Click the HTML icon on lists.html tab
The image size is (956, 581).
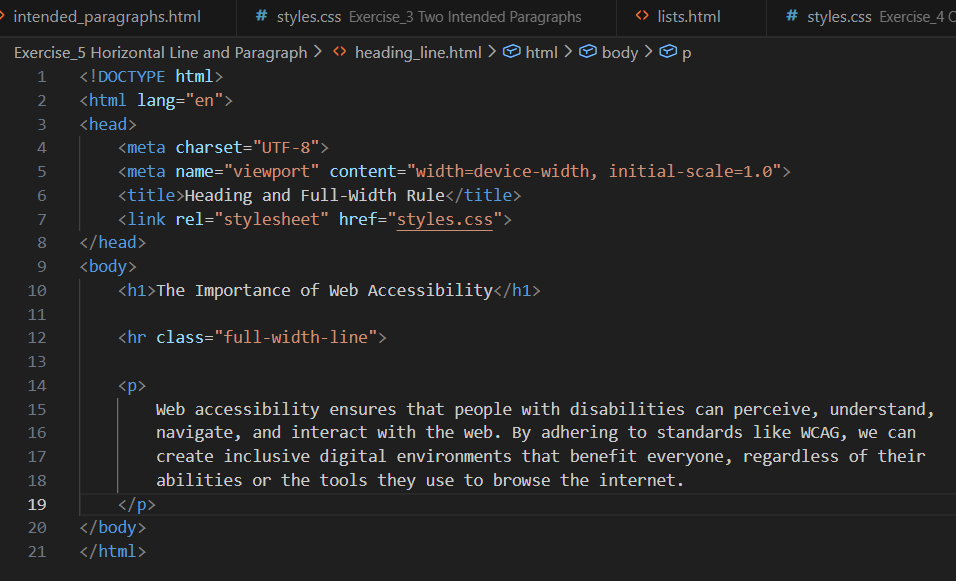tap(642, 17)
